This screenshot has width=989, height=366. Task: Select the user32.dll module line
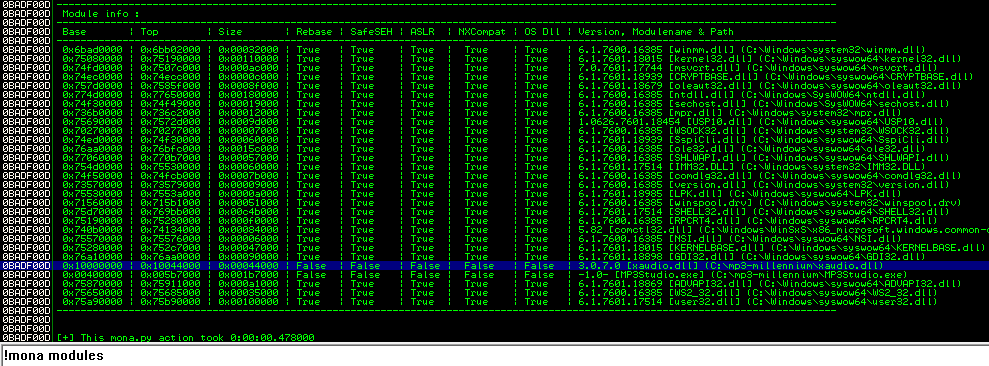click(494, 302)
